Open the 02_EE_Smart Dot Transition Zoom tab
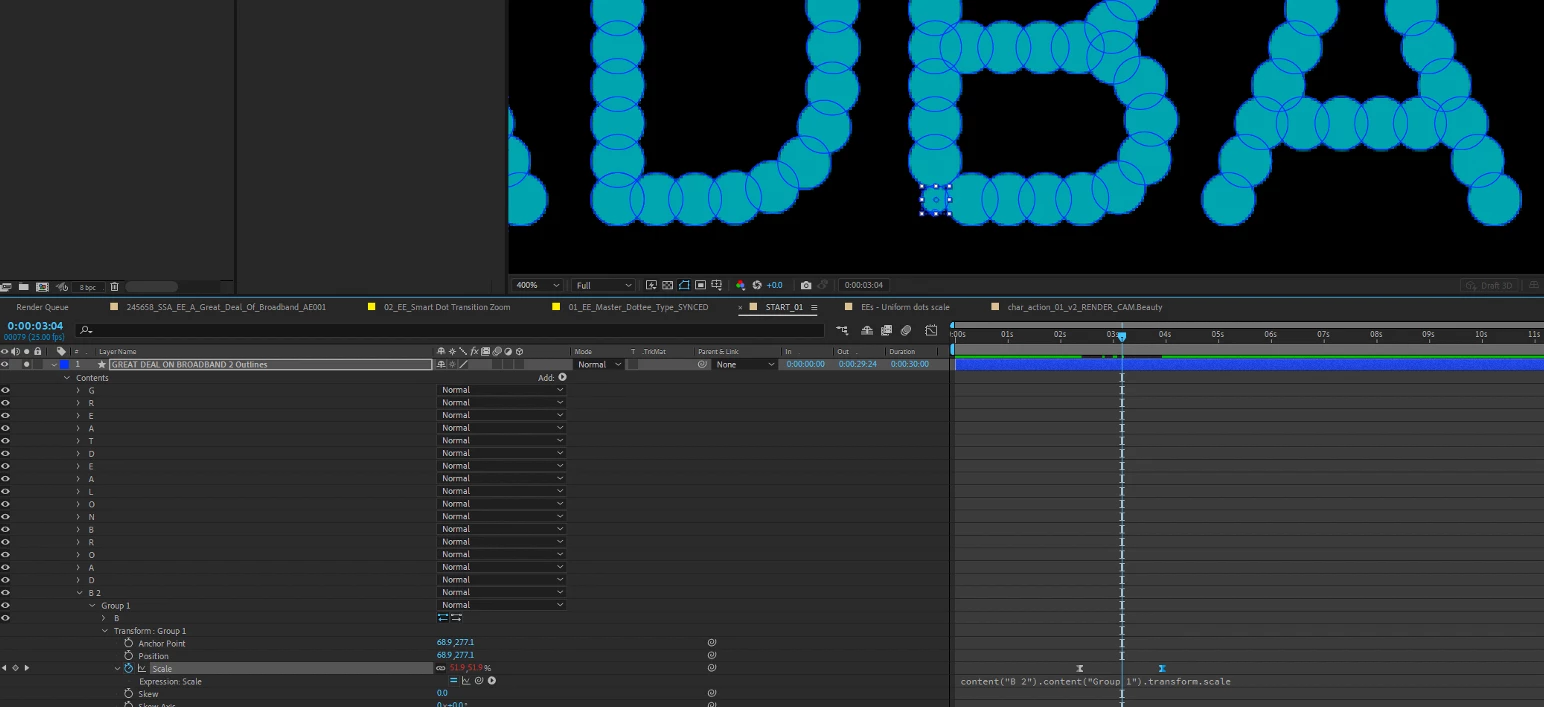Viewport: 1544px width, 707px height. coord(447,307)
